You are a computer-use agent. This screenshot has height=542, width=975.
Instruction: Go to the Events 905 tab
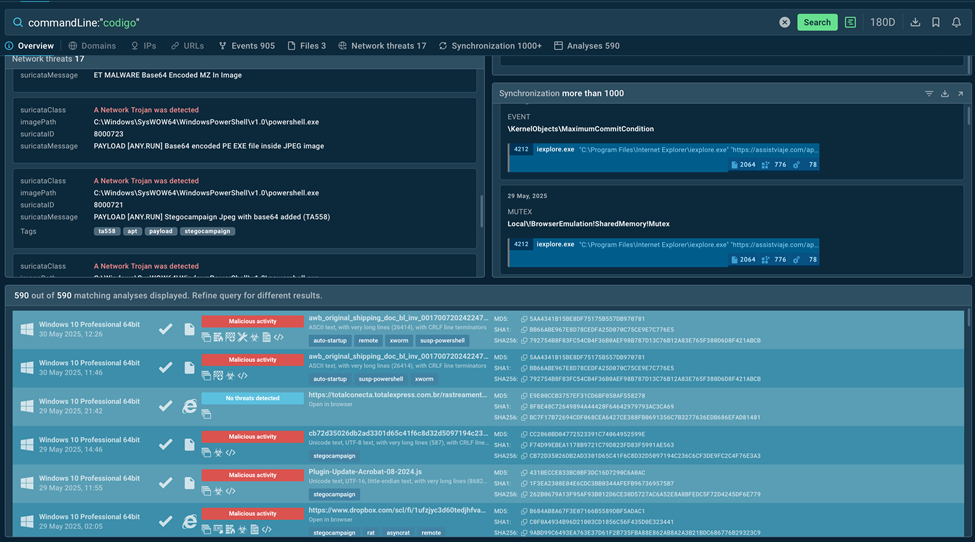tap(247, 46)
